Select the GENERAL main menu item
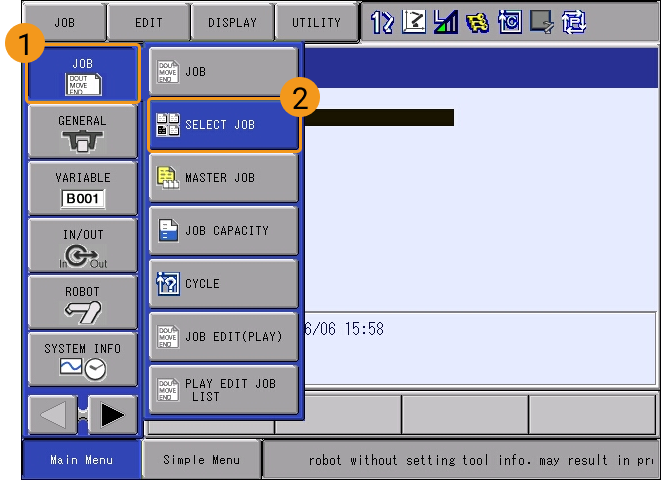The width and height of the screenshot is (661, 480). tap(83, 131)
